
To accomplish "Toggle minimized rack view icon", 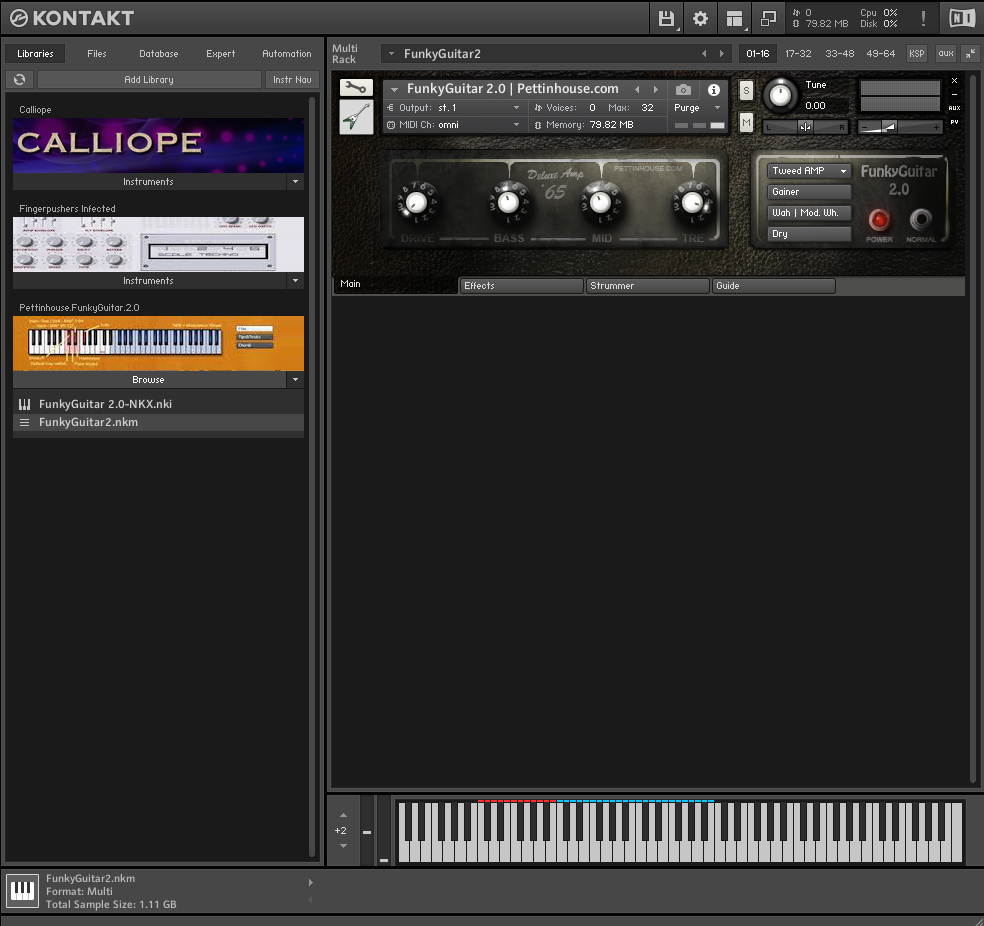I will tap(768, 18).
